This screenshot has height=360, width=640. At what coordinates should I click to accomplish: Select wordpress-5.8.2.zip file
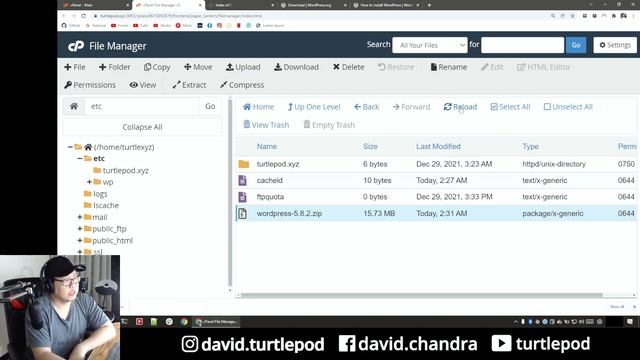tap(436, 213)
